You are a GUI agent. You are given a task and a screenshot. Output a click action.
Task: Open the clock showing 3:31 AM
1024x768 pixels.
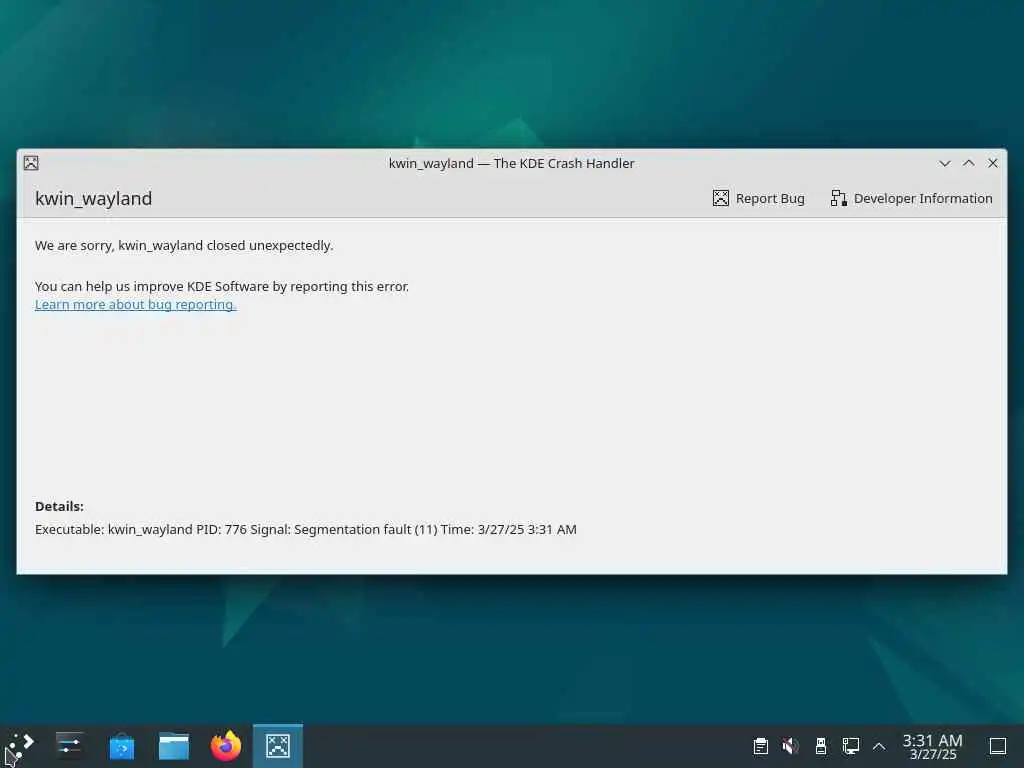click(933, 746)
